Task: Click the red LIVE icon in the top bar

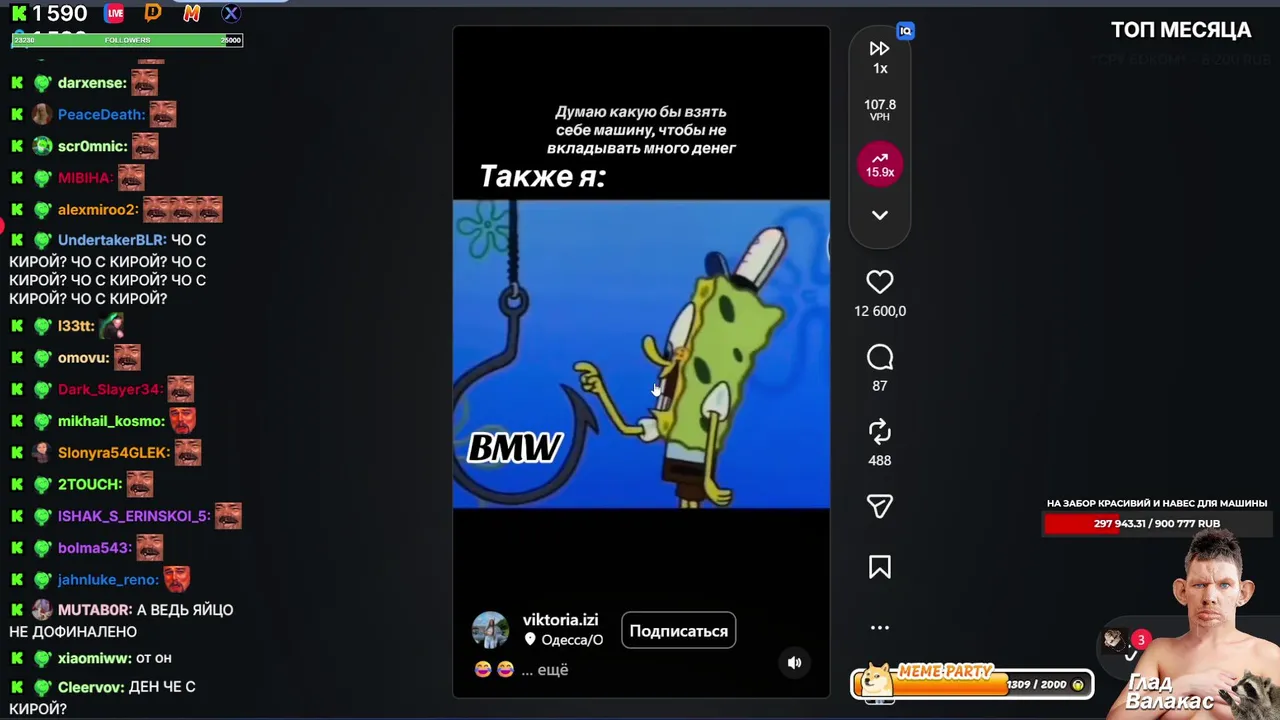Action: pos(115,13)
